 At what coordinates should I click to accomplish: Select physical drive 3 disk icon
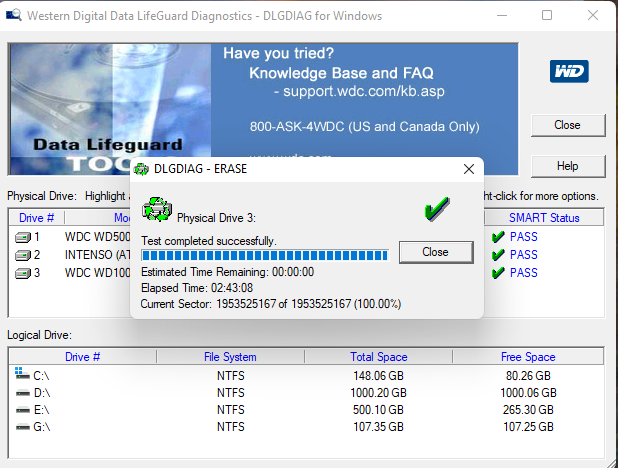tap(23, 273)
